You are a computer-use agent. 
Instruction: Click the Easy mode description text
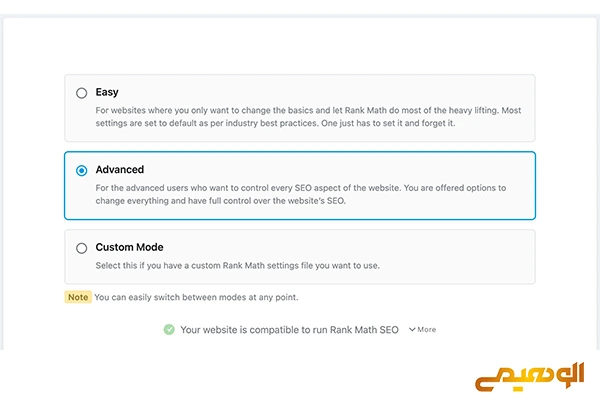308,117
